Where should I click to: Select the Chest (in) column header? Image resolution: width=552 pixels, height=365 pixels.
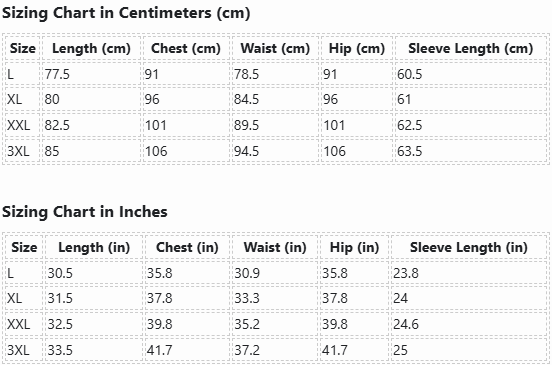tap(187, 247)
